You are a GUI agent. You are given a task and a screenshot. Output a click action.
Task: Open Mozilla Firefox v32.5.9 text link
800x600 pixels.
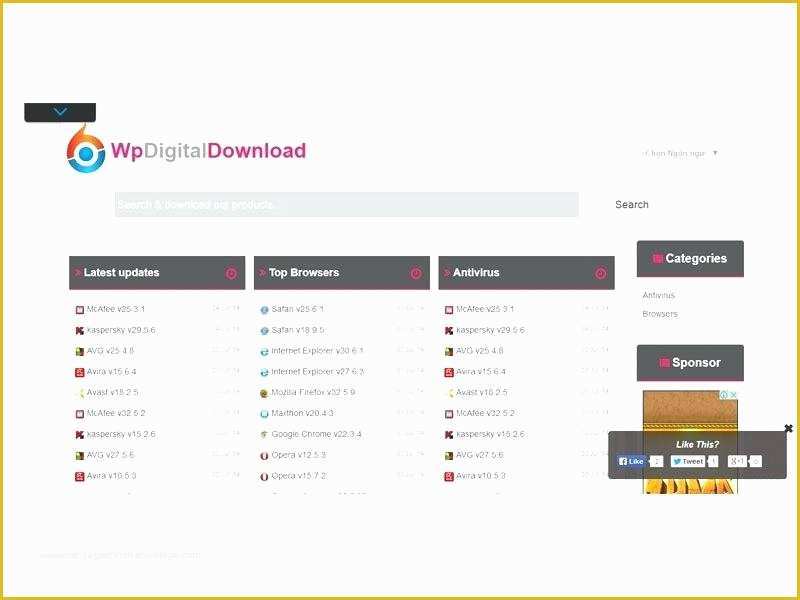pyautogui.click(x=313, y=392)
